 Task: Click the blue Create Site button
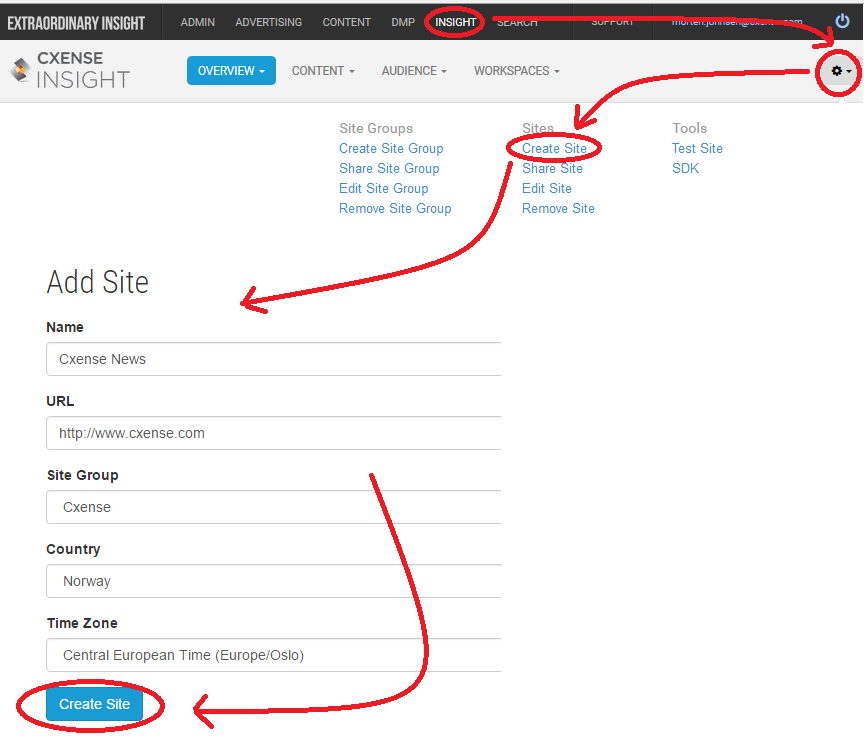(x=94, y=704)
